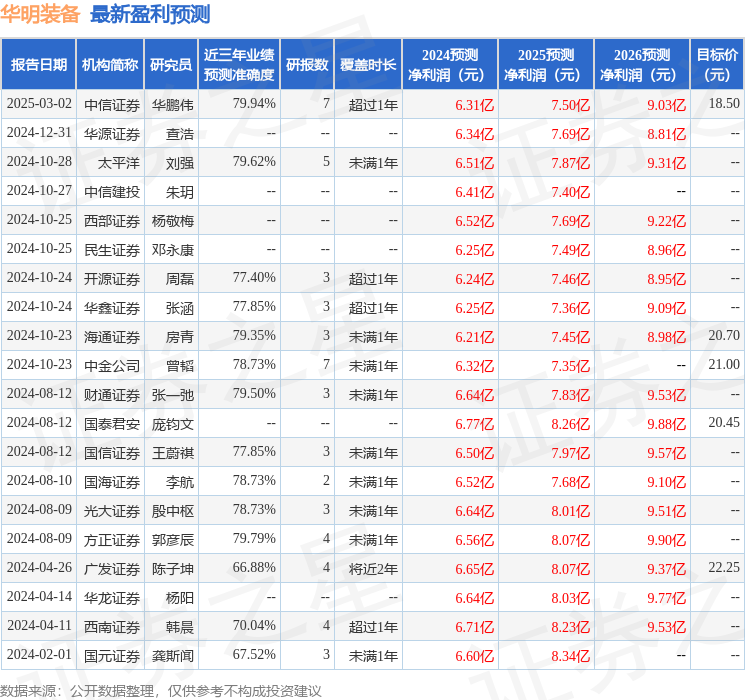The image size is (745, 700).
Task: Click date cell 2025-03-02
Action: coord(39,104)
